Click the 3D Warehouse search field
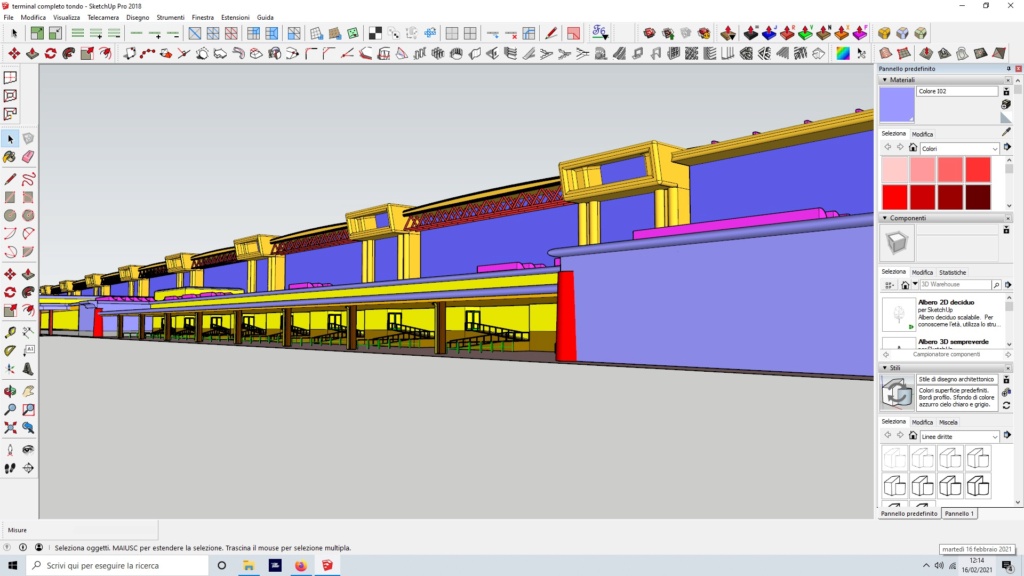The height and width of the screenshot is (576, 1024). point(955,285)
